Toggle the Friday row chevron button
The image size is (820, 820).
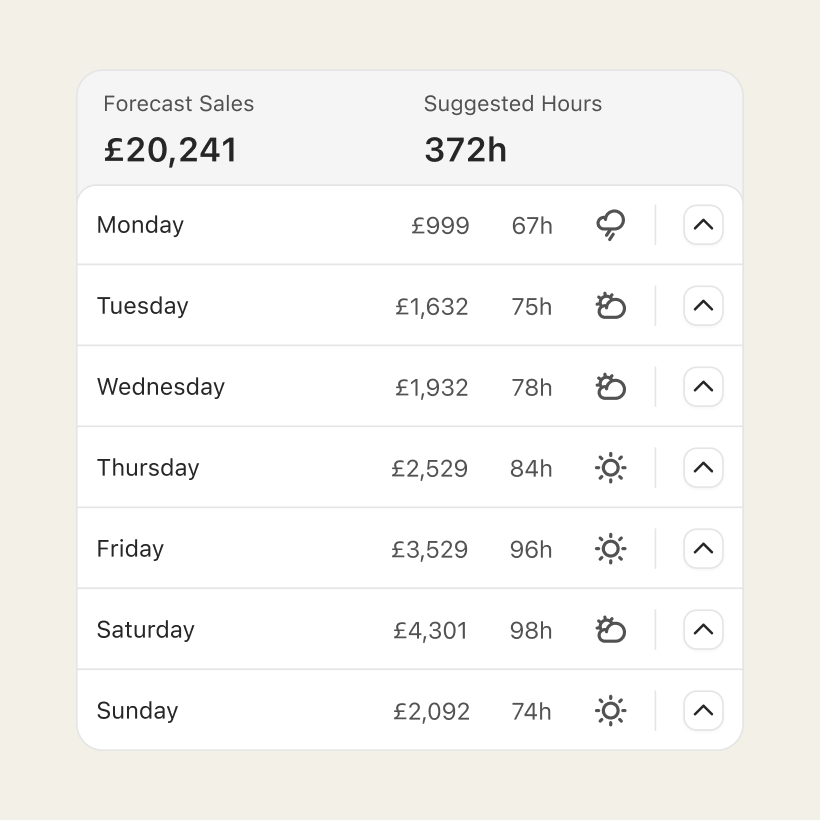coord(703,549)
